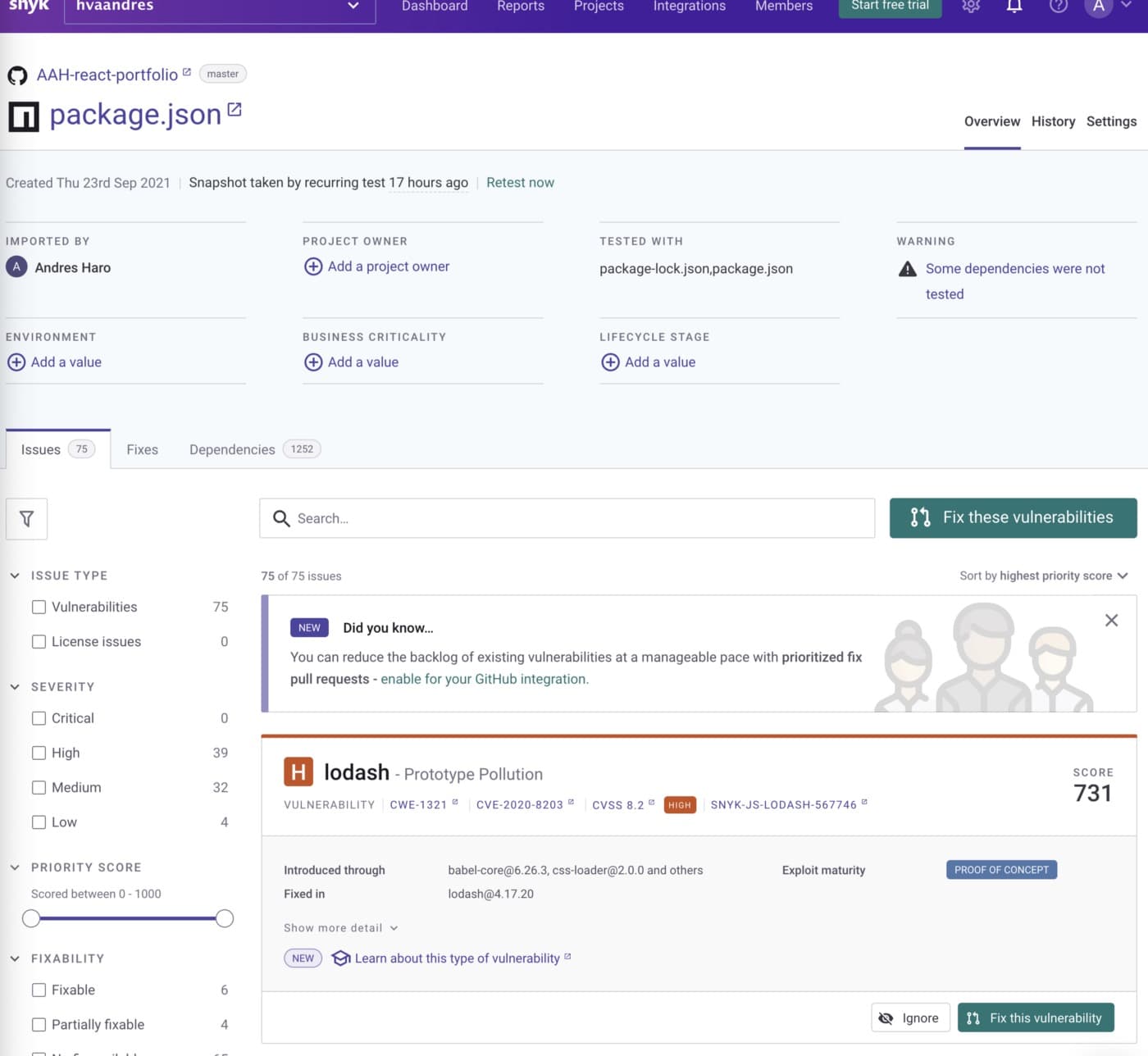This screenshot has height=1056, width=1148.
Task: Click the search magnifier icon
Action: (281, 518)
